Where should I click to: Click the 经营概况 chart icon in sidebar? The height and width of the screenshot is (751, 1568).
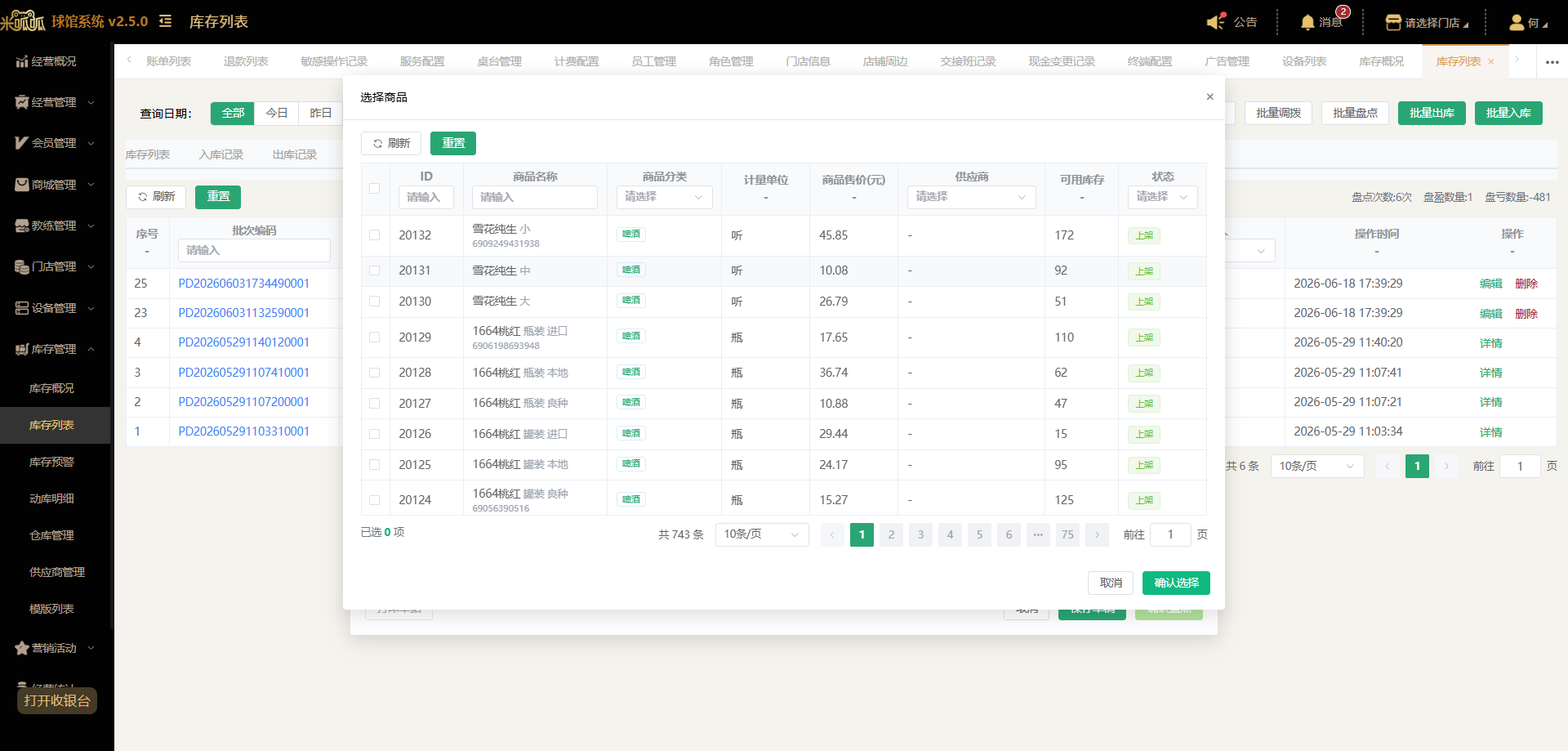point(22,61)
